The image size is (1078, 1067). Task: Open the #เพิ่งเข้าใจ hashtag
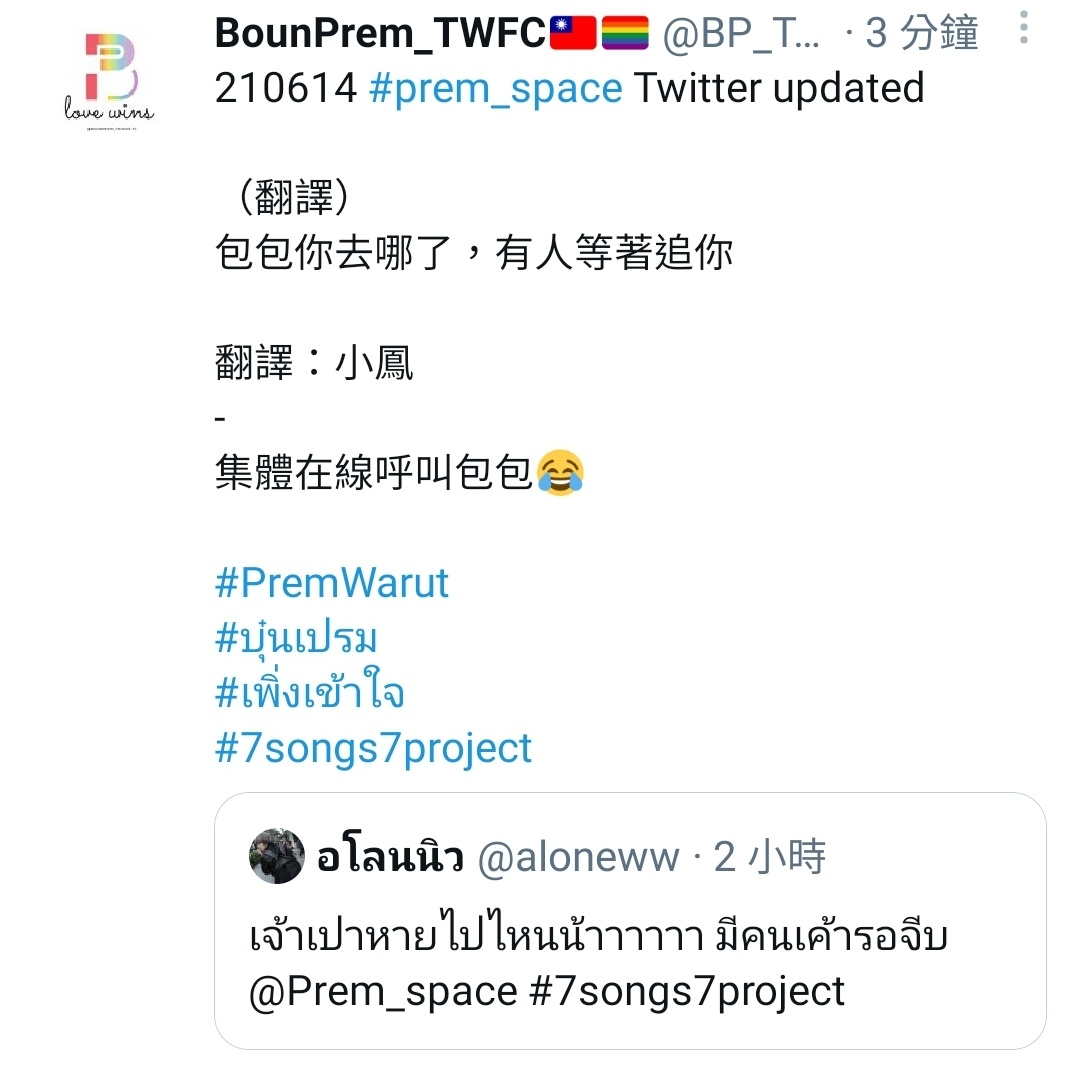coord(309,690)
